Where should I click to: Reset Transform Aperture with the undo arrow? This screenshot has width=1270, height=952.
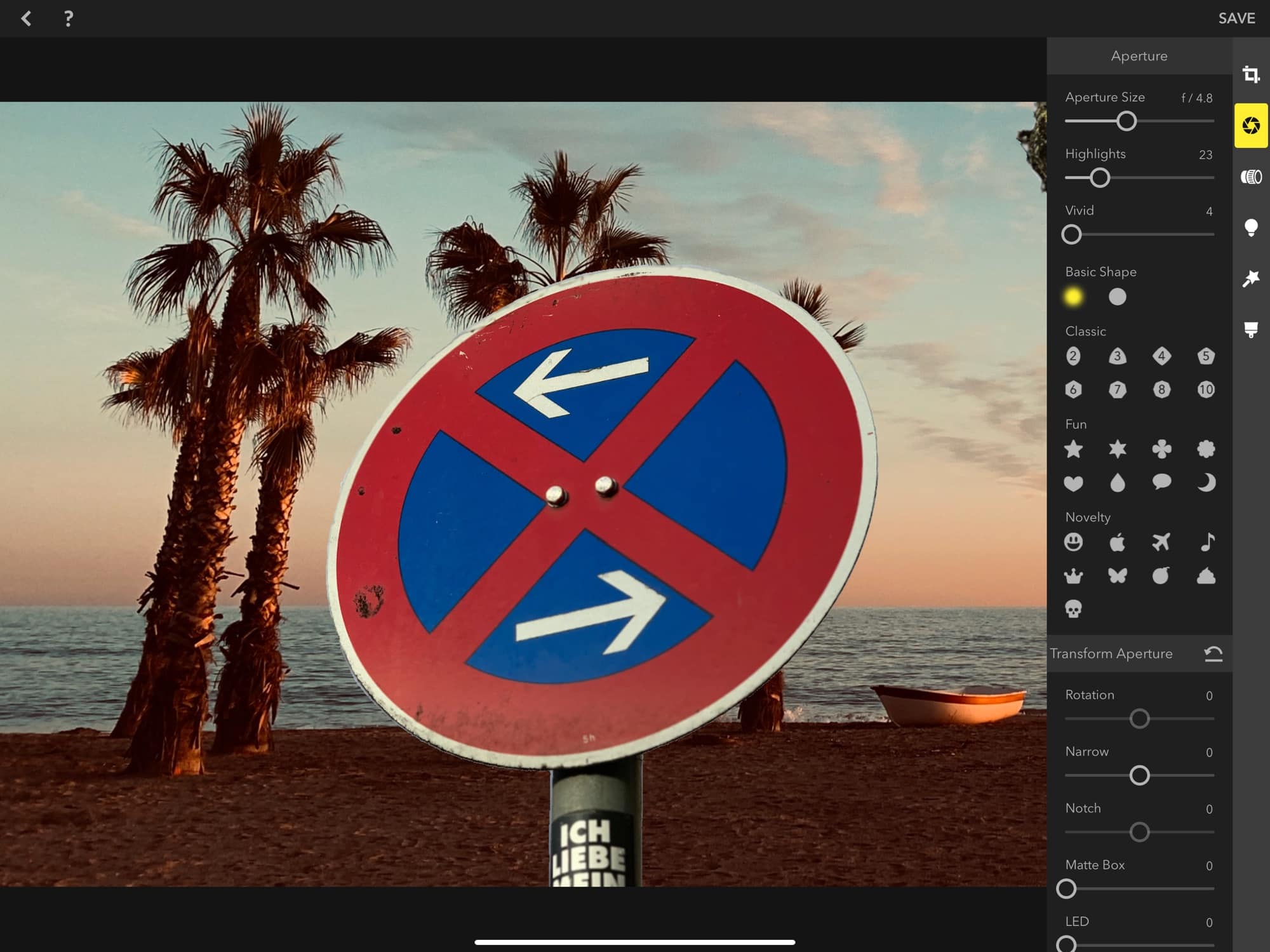click(1213, 653)
